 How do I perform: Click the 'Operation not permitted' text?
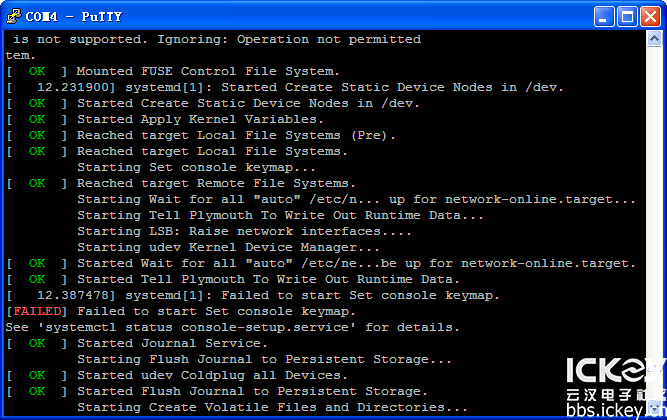click(329, 39)
